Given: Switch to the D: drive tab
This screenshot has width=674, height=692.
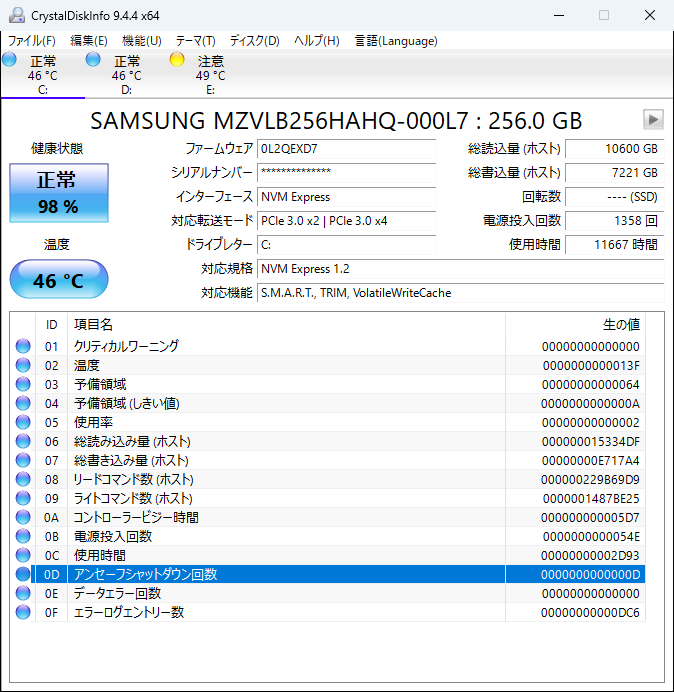Looking at the screenshot, I should pyautogui.click(x=126, y=75).
